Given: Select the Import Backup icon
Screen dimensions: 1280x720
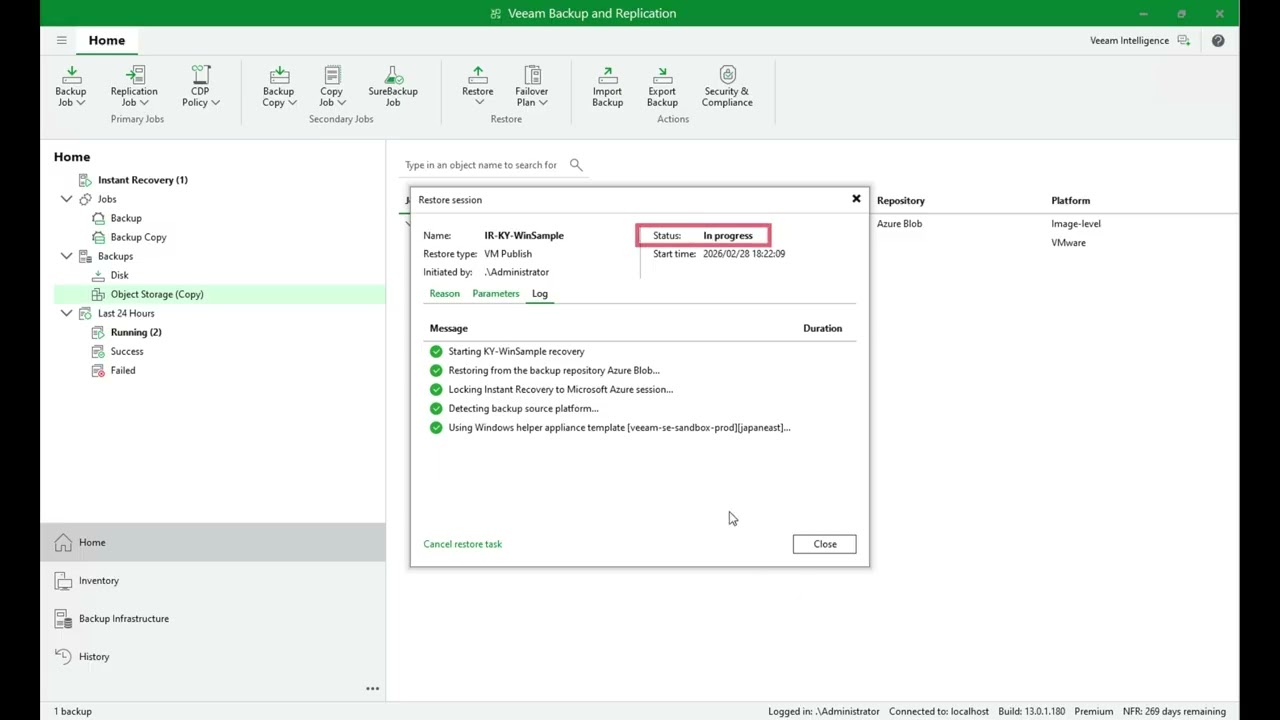Looking at the screenshot, I should 607,87.
